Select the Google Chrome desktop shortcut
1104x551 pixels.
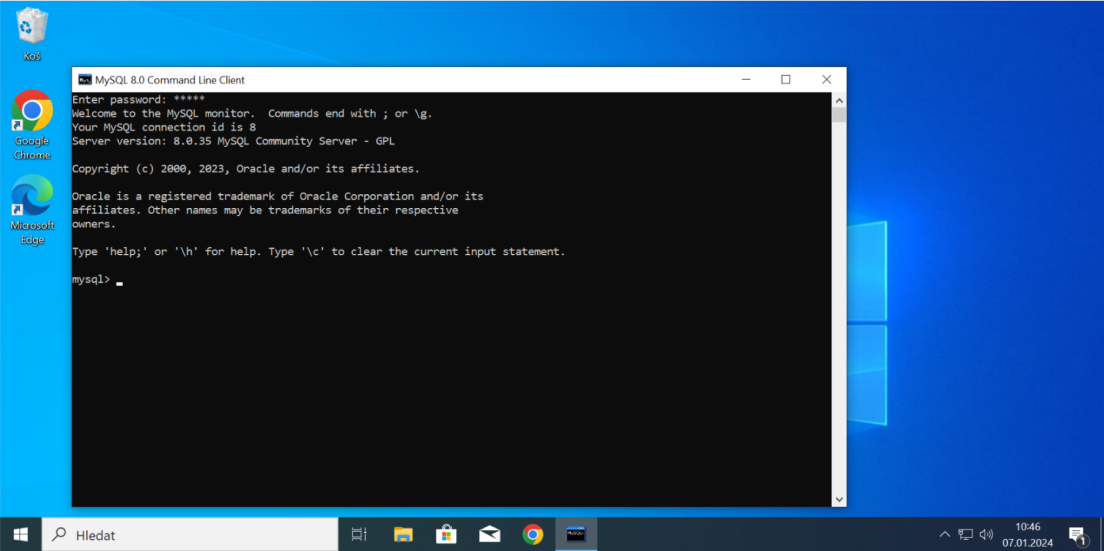tap(32, 125)
